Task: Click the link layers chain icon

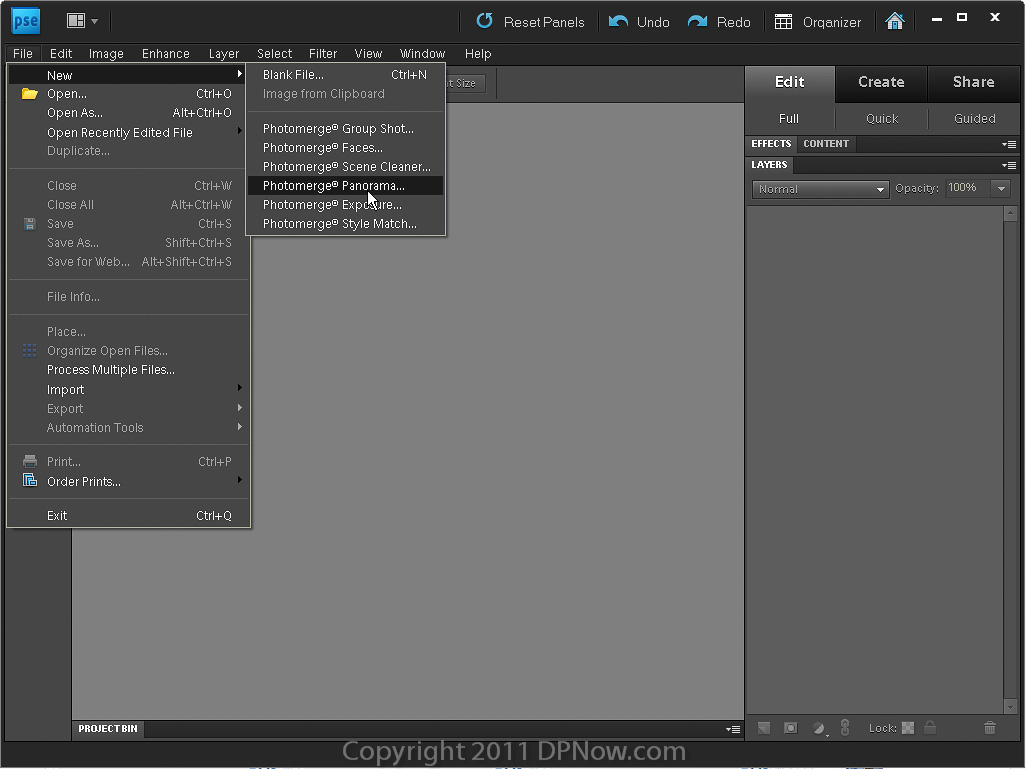Action: (x=844, y=728)
